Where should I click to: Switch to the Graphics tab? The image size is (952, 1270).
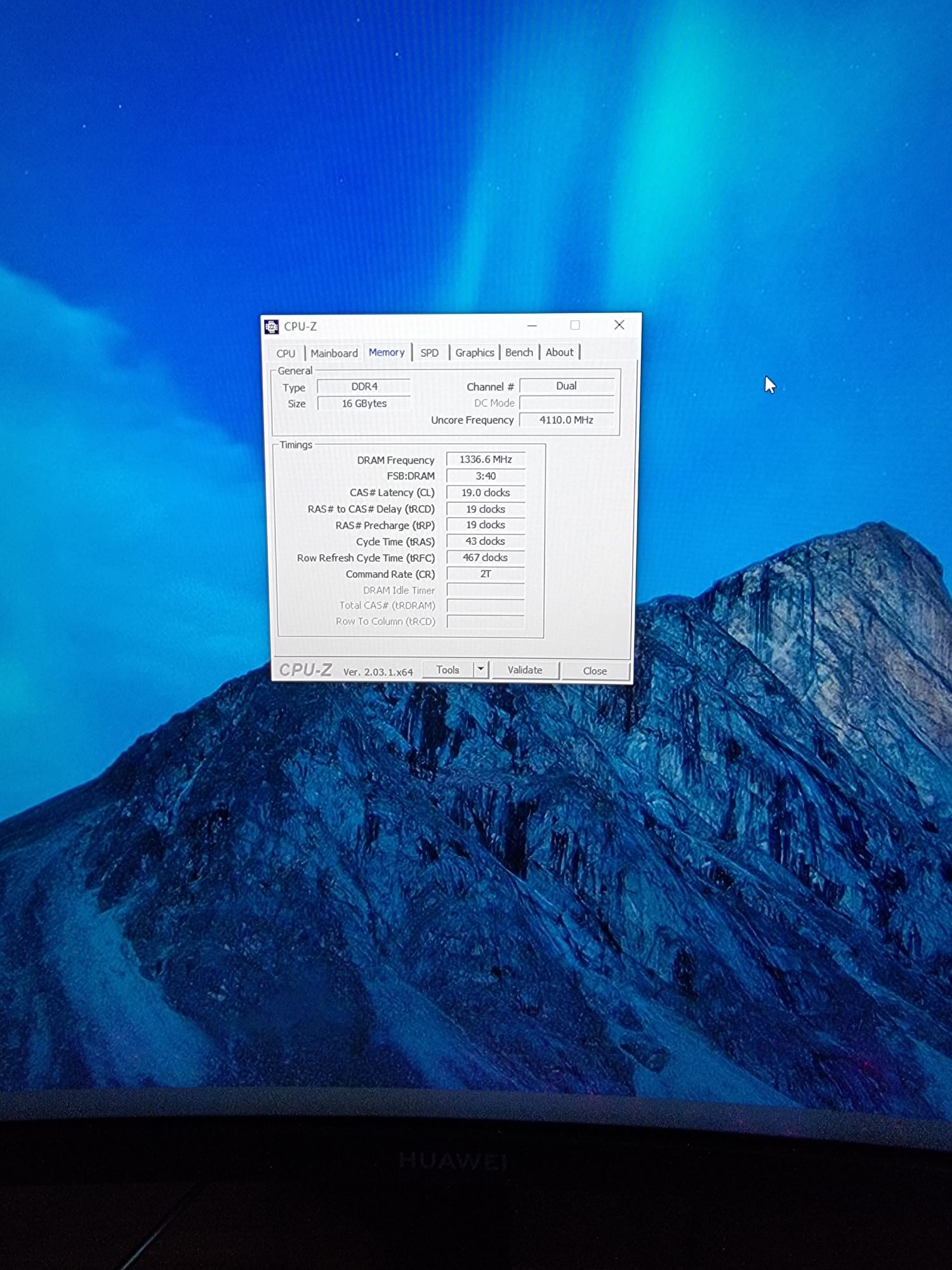[474, 352]
